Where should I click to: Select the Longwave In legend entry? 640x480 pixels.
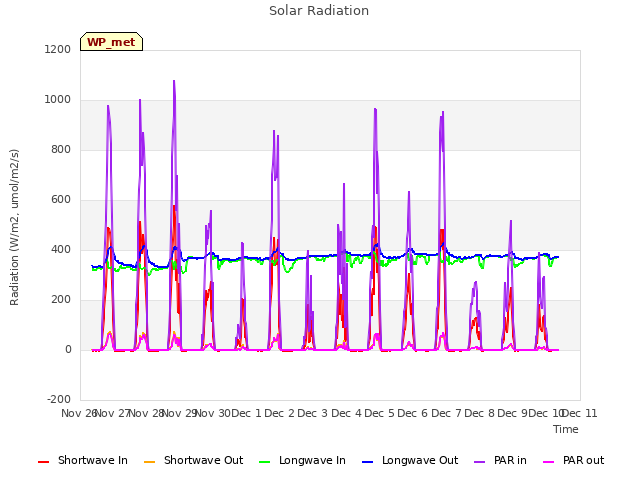[302, 460]
